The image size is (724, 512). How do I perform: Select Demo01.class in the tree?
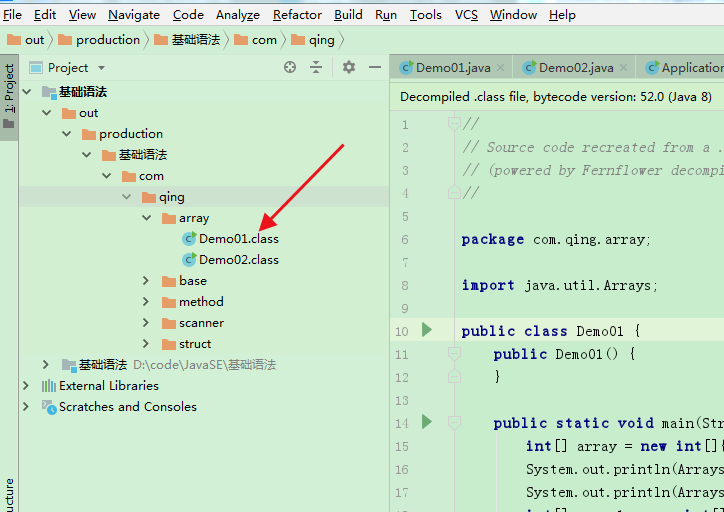(x=239, y=239)
